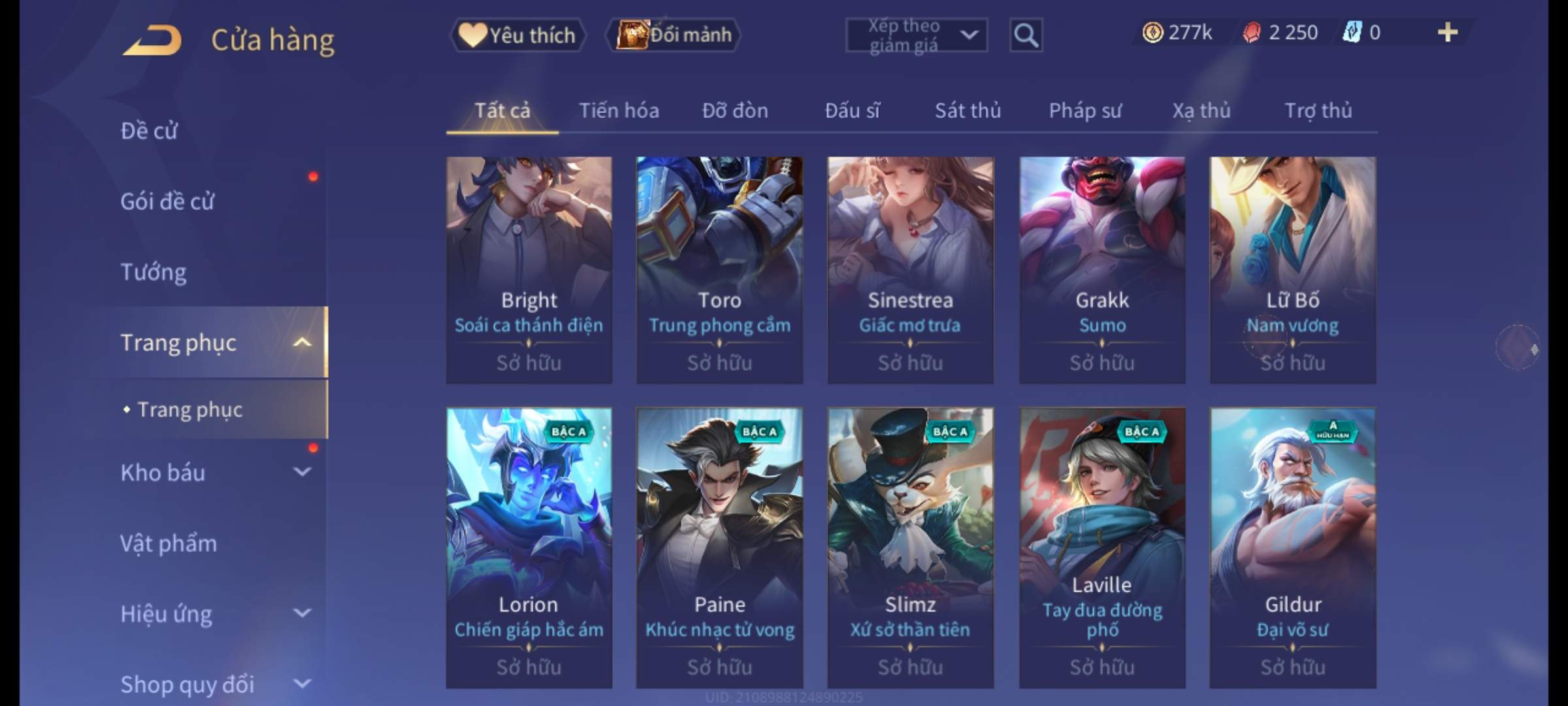Open Yêu thích heart favorites
Image resolution: width=1568 pixels, height=706 pixels.
pos(518,35)
